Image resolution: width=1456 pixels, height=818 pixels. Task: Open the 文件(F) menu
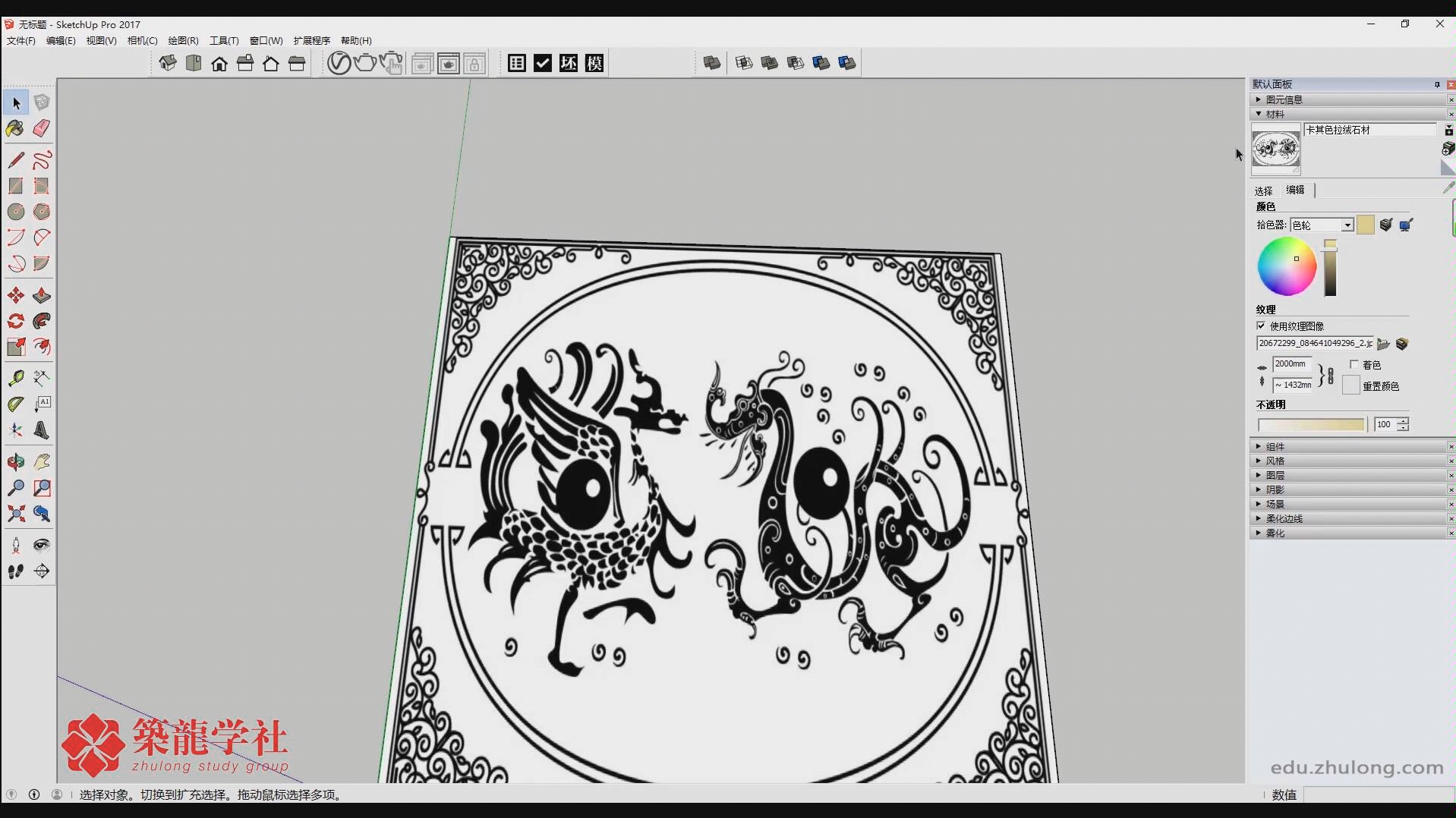[x=20, y=41]
